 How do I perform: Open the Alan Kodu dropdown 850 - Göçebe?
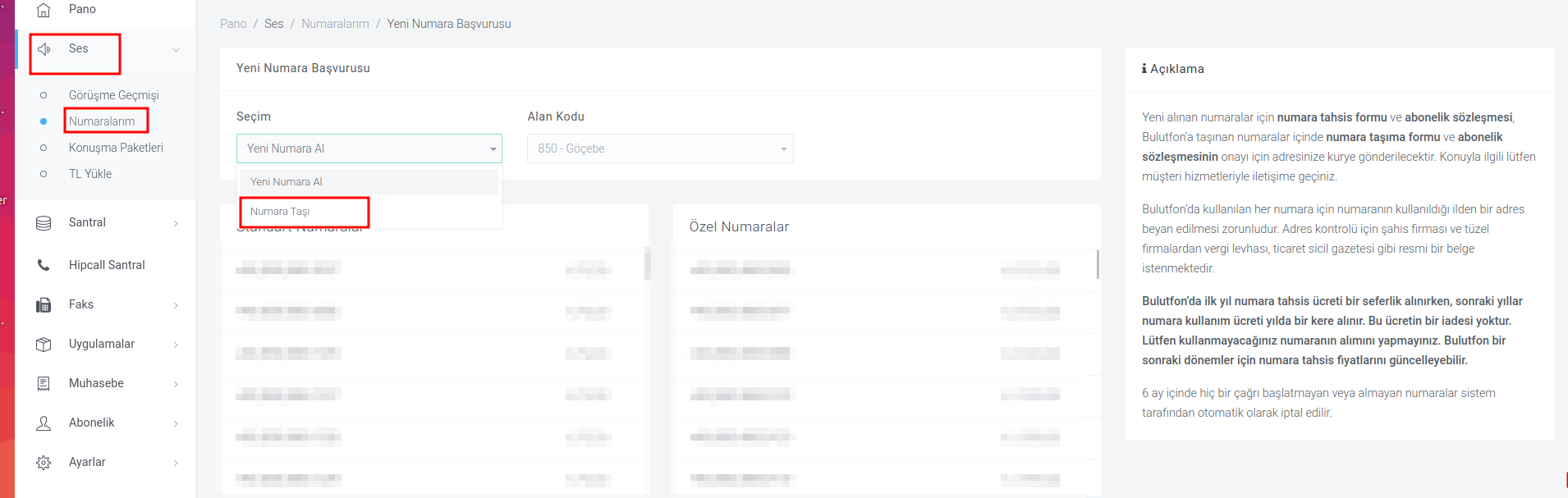pos(660,148)
